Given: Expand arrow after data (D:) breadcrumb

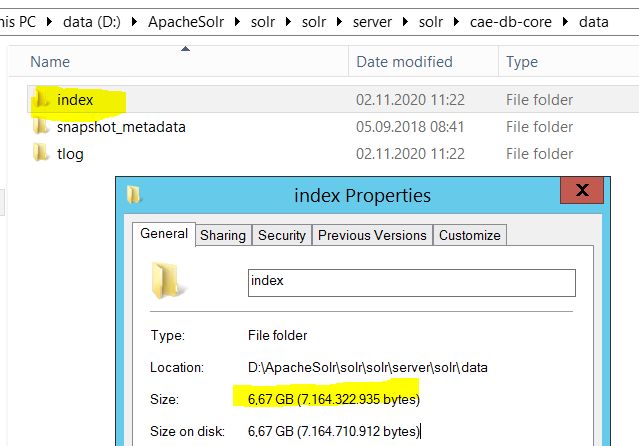Looking at the screenshot, I should tap(134, 22).
